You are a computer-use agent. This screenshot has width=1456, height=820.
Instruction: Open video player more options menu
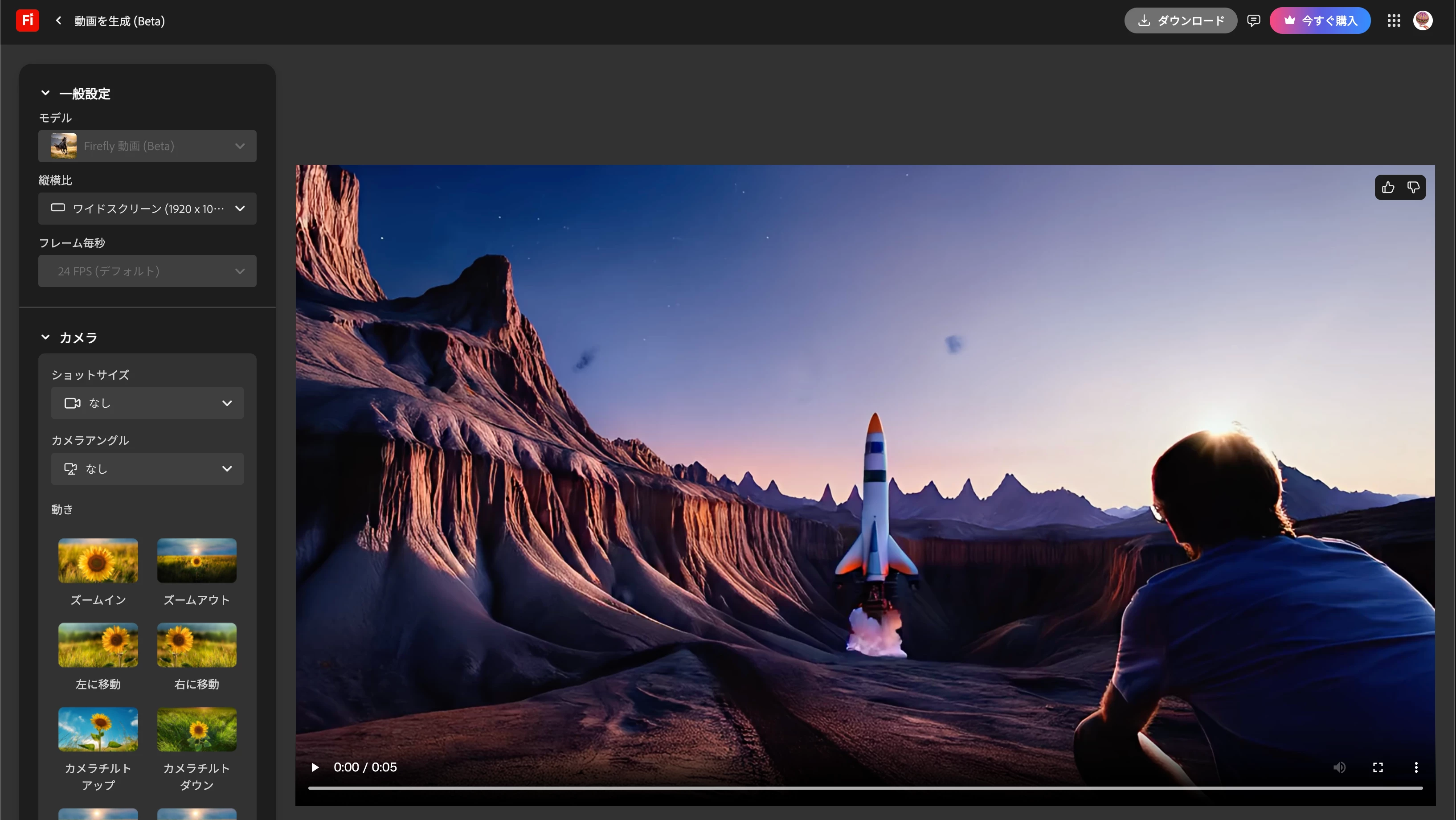1416,767
